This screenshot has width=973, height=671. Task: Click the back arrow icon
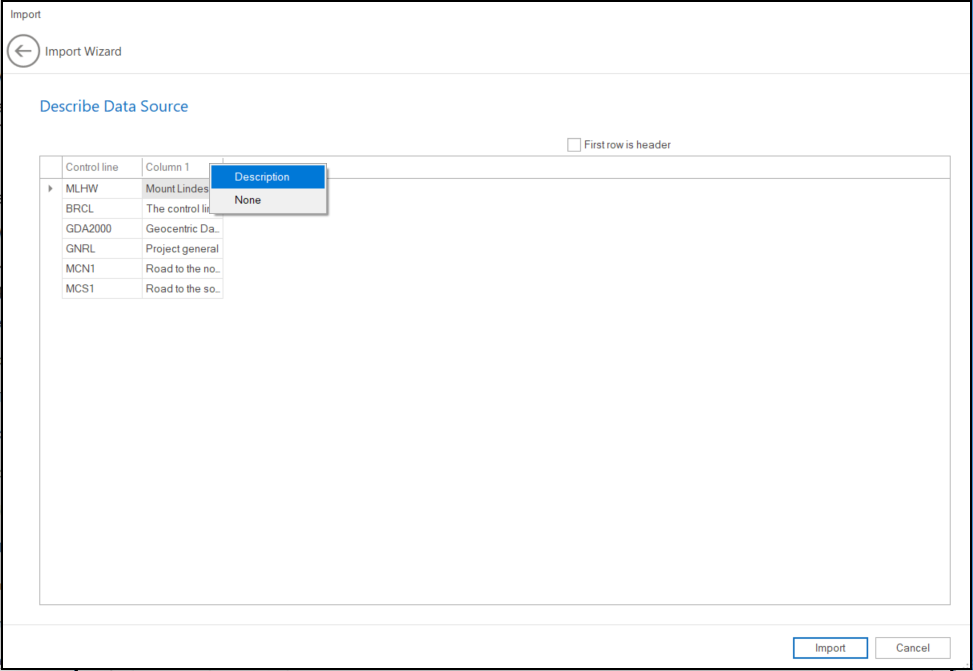[x=24, y=51]
